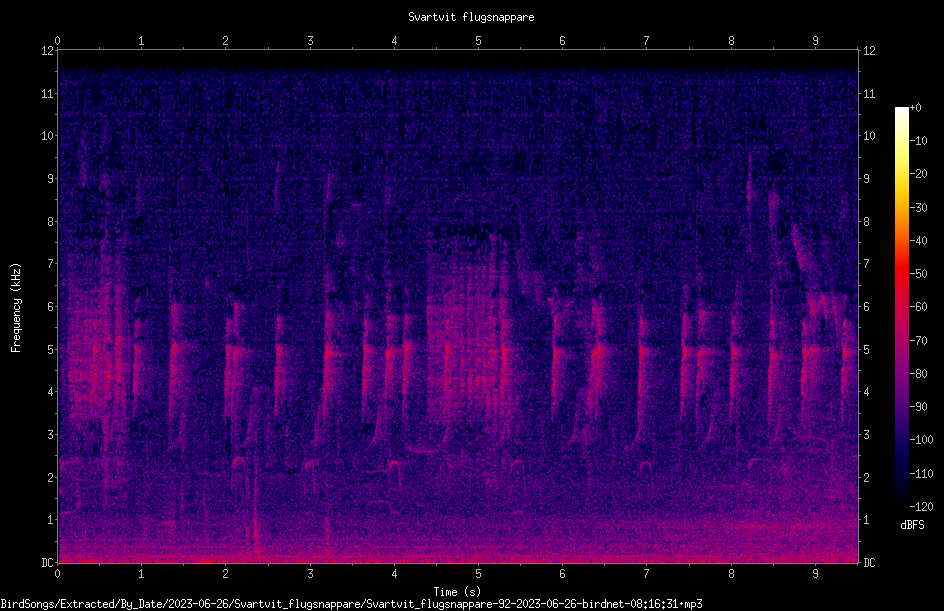Click the '-40' color scale label

pos(918,241)
